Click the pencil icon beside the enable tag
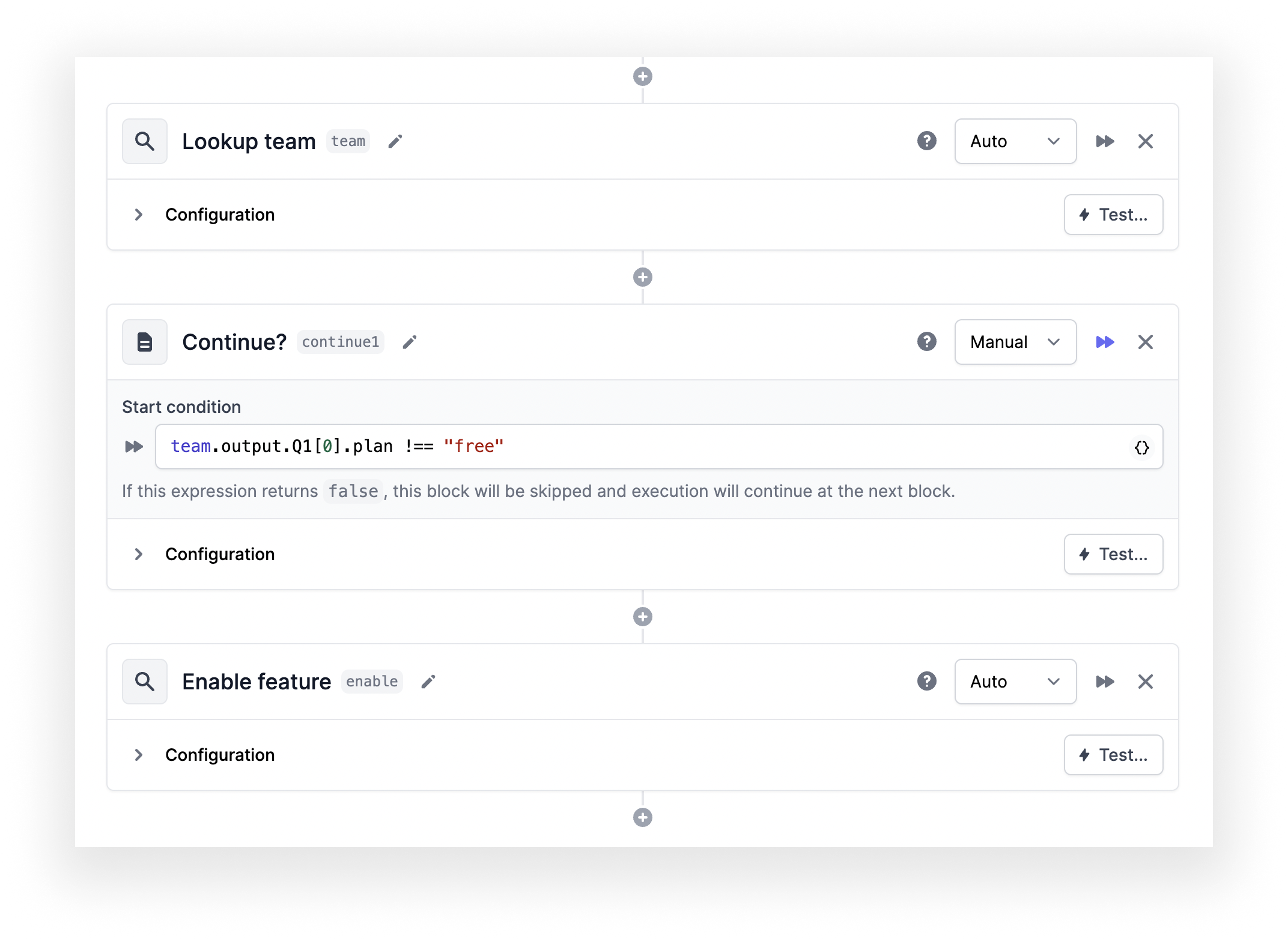This screenshot has width=1288, height=940. [428, 682]
